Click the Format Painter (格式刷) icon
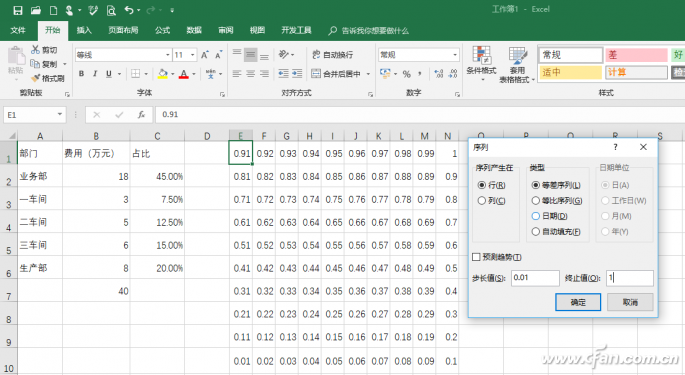Screen dimensions: 685x375 [35, 78]
